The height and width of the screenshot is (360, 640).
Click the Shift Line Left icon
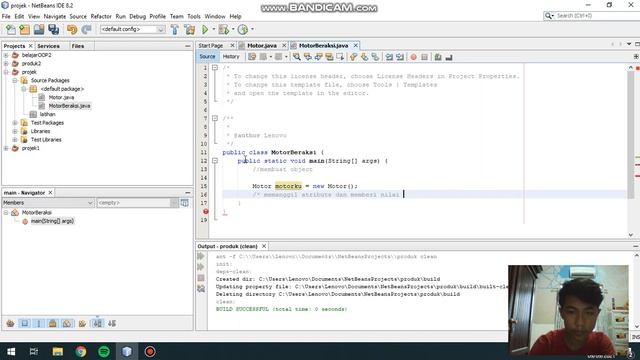tap(389, 57)
